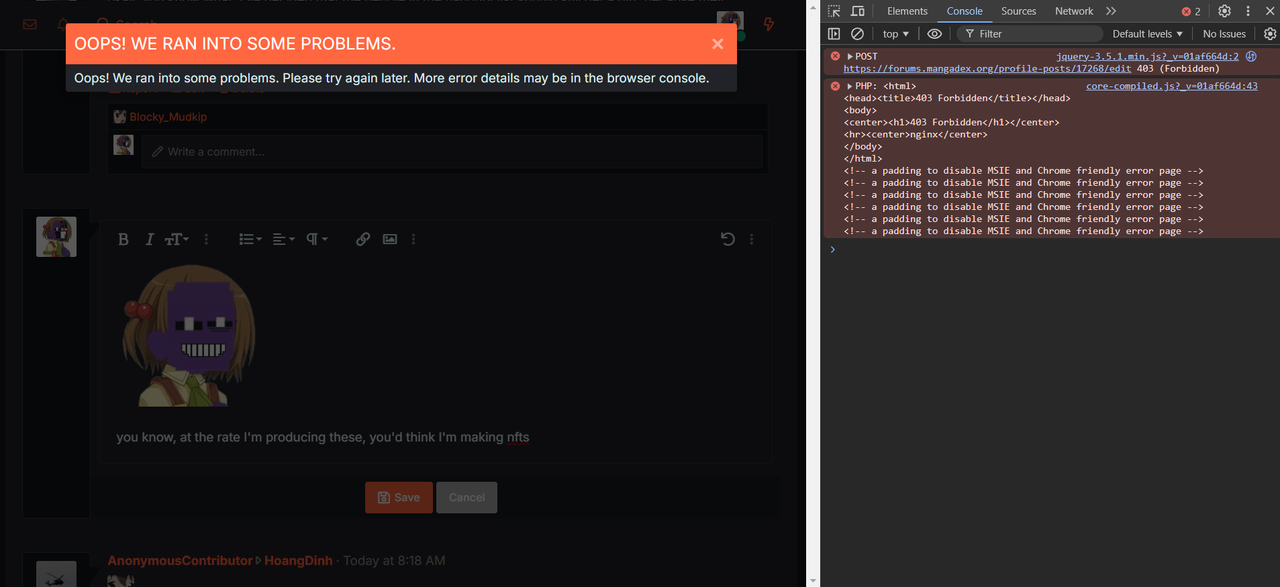This screenshot has height=587, width=1280.
Task: Toggle italic formatting in the editor
Action: (x=149, y=239)
